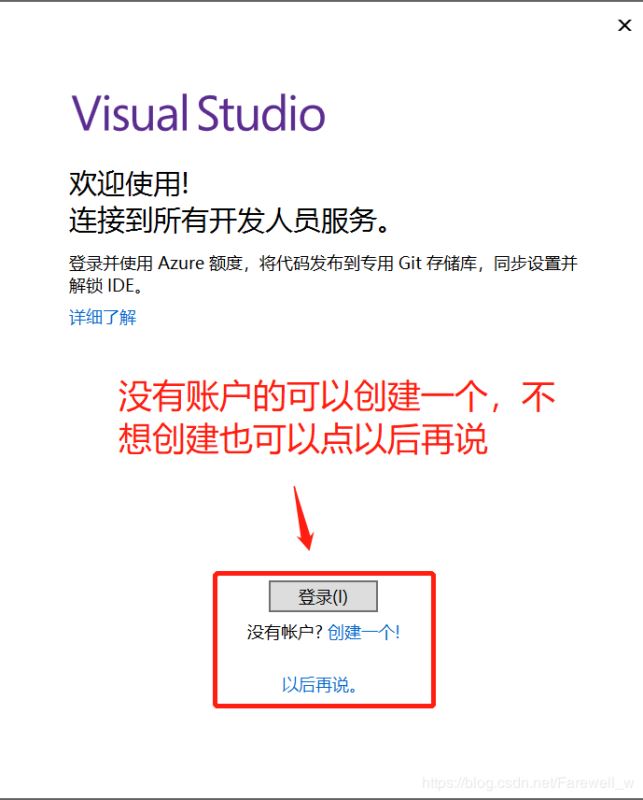Viewport: 643px width, 800px height.
Task: Click the 欢迎使用! welcome heading
Action: [x=129, y=183]
